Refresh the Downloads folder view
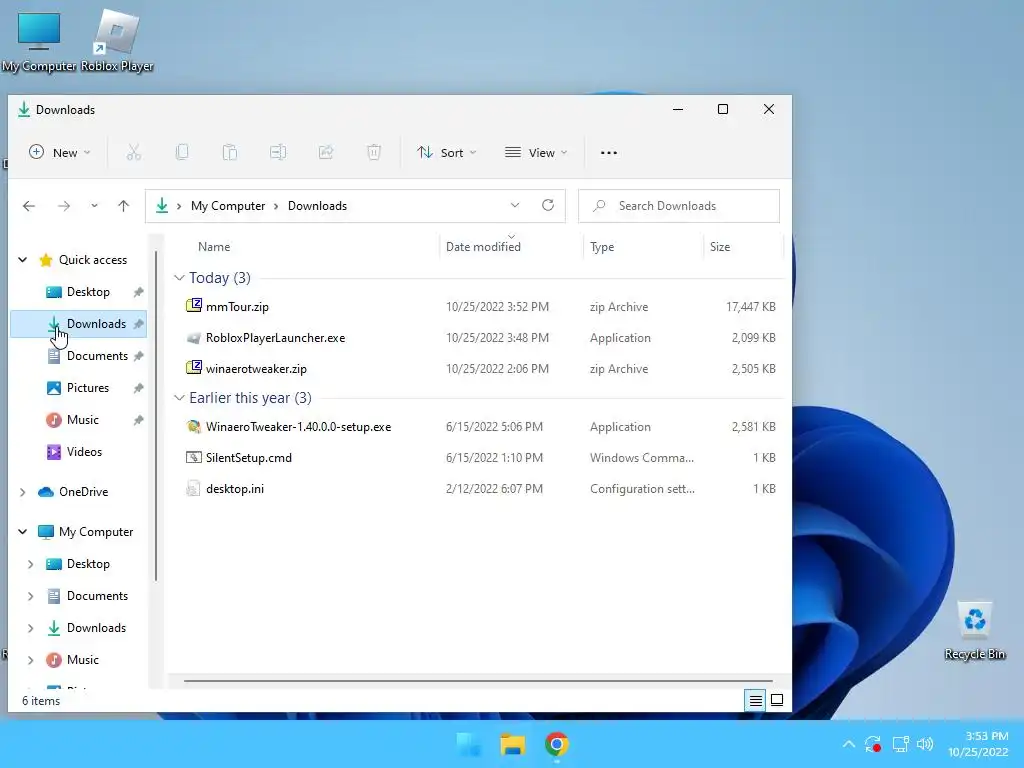The image size is (1024, 768). point(548,205)
